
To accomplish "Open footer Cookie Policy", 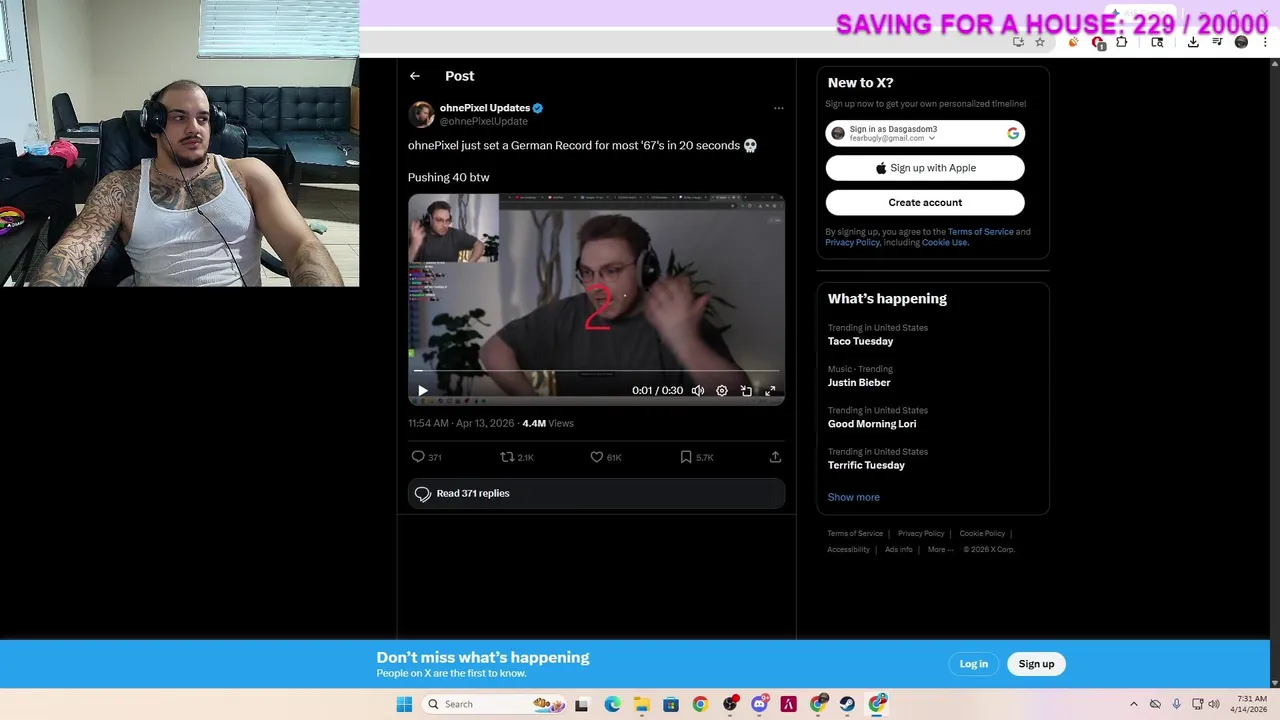I will pos(982,534).
